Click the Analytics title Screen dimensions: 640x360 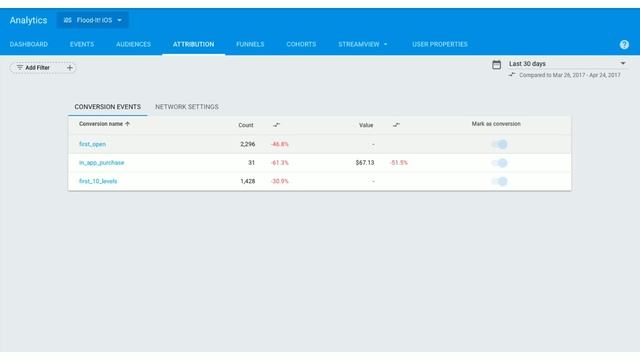tap(28, 20)
